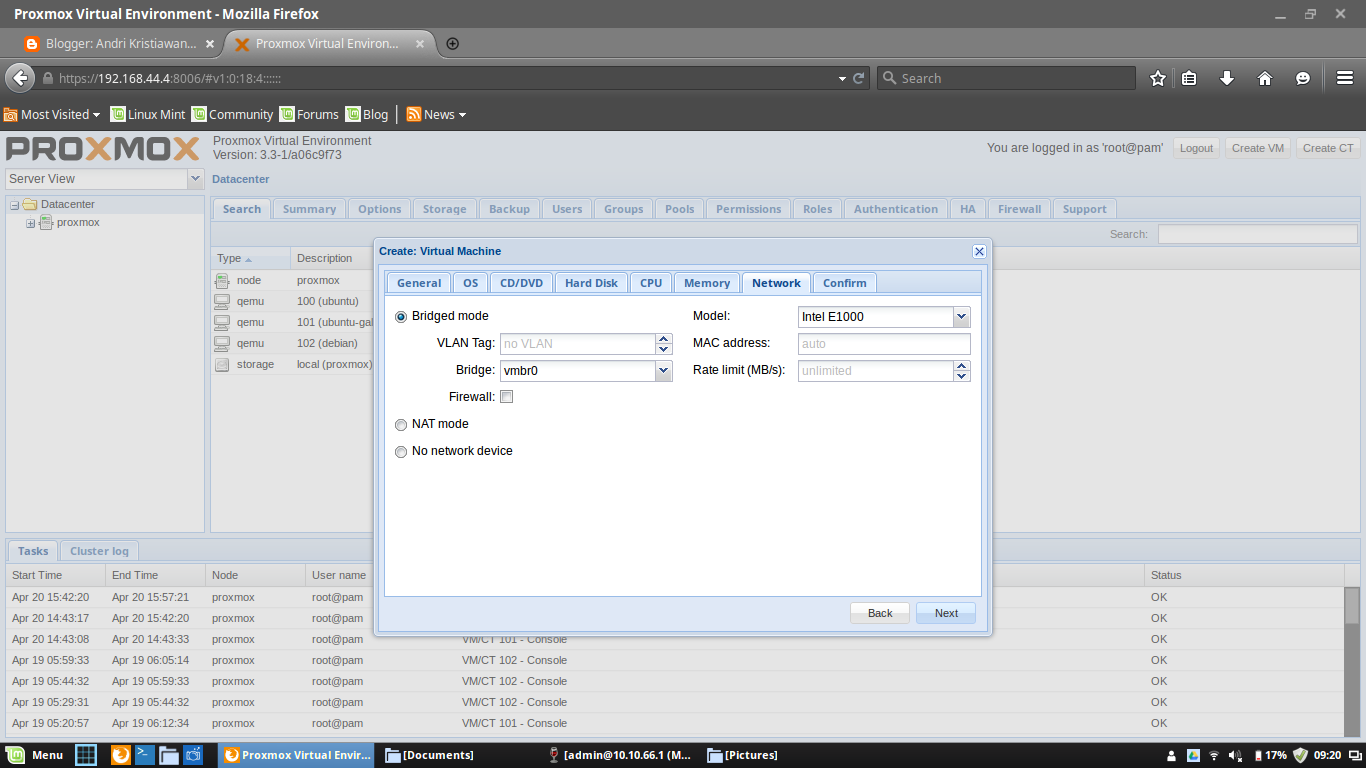Open the Confirm wizard tab
The image size is (1366, 768).
tap(845, 283)
